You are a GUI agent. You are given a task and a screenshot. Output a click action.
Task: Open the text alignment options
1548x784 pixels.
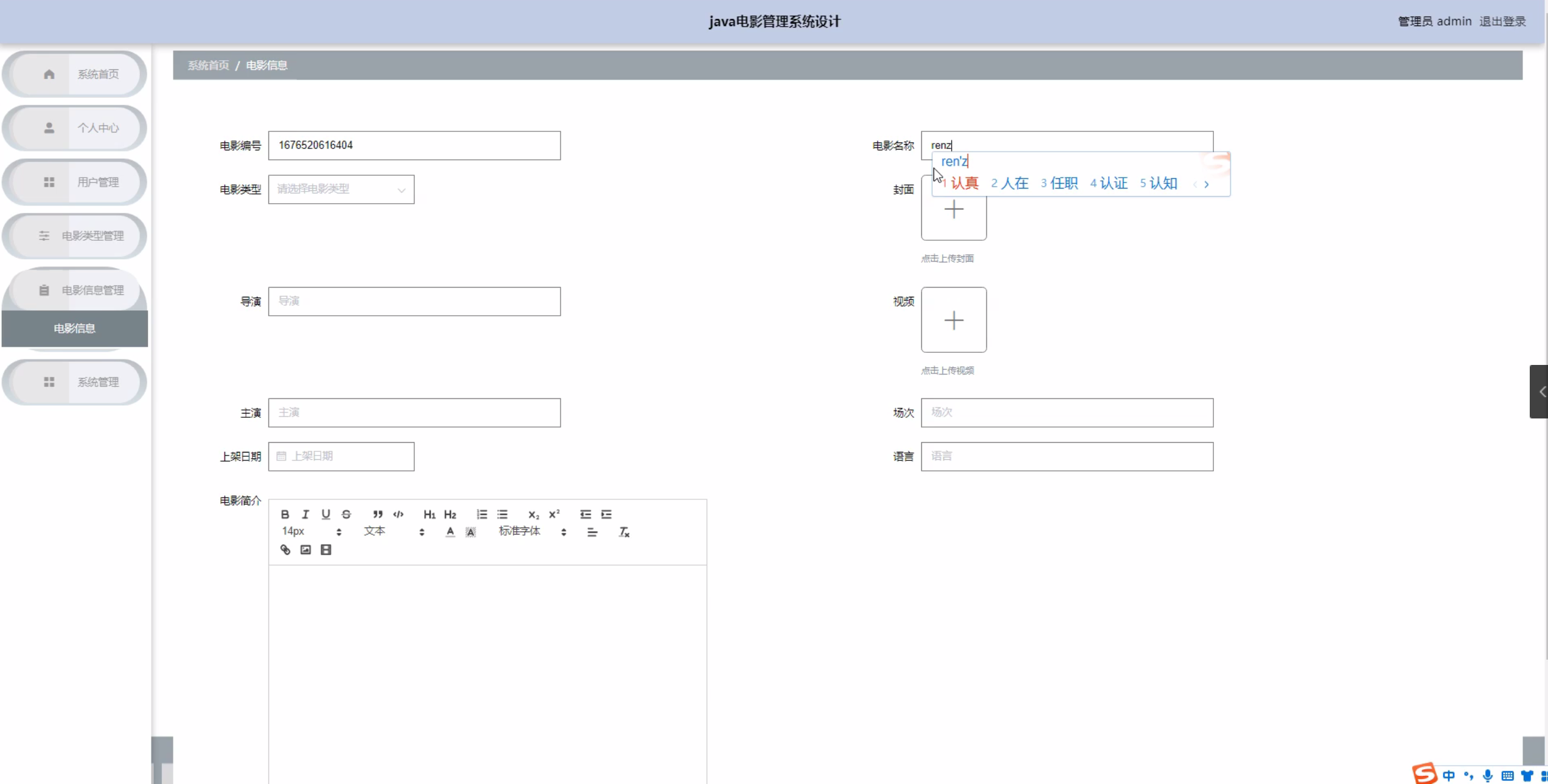[x=592, y=532]
